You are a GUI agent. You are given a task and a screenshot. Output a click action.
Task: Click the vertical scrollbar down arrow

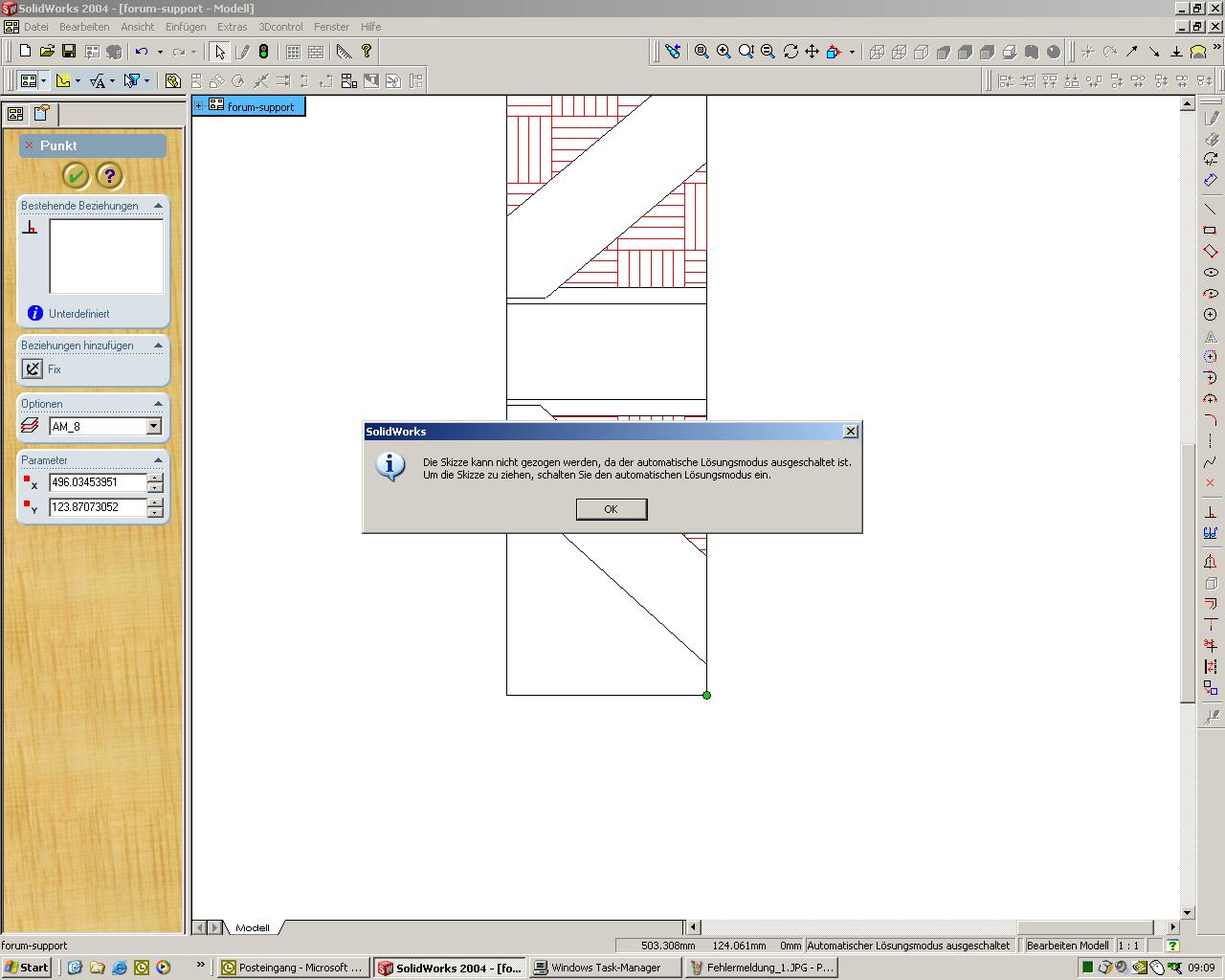tap(1188, 913)
